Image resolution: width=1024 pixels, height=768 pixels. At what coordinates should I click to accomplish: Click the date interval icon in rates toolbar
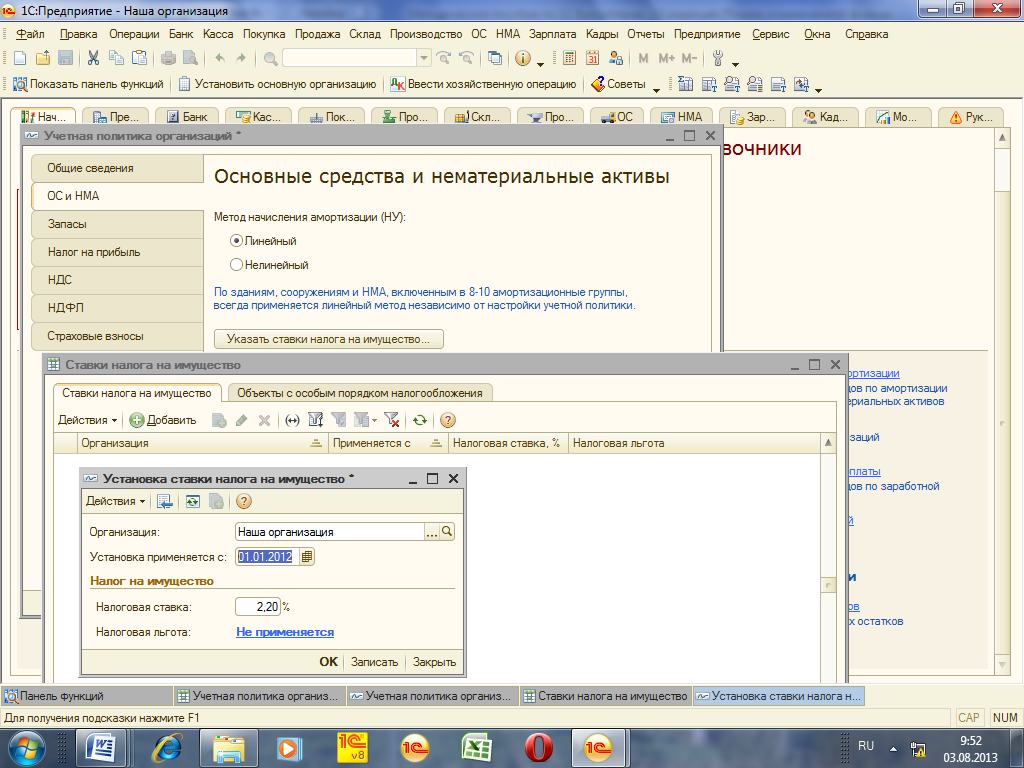pyautogui.click(x=293, y=420)
